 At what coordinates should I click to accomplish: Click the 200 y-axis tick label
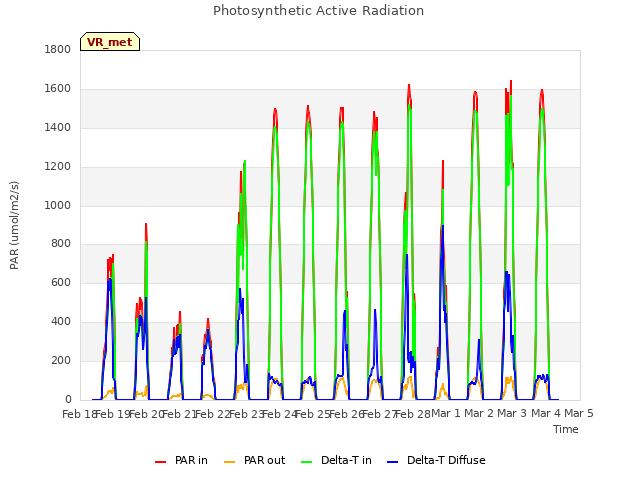(60, 360)
